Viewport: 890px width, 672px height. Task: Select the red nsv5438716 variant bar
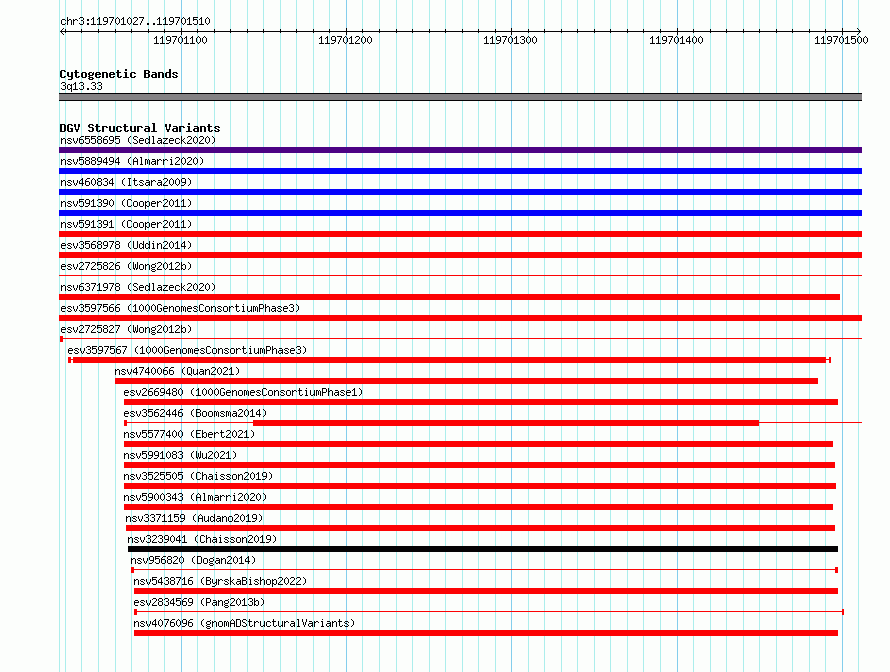point(486,591)
